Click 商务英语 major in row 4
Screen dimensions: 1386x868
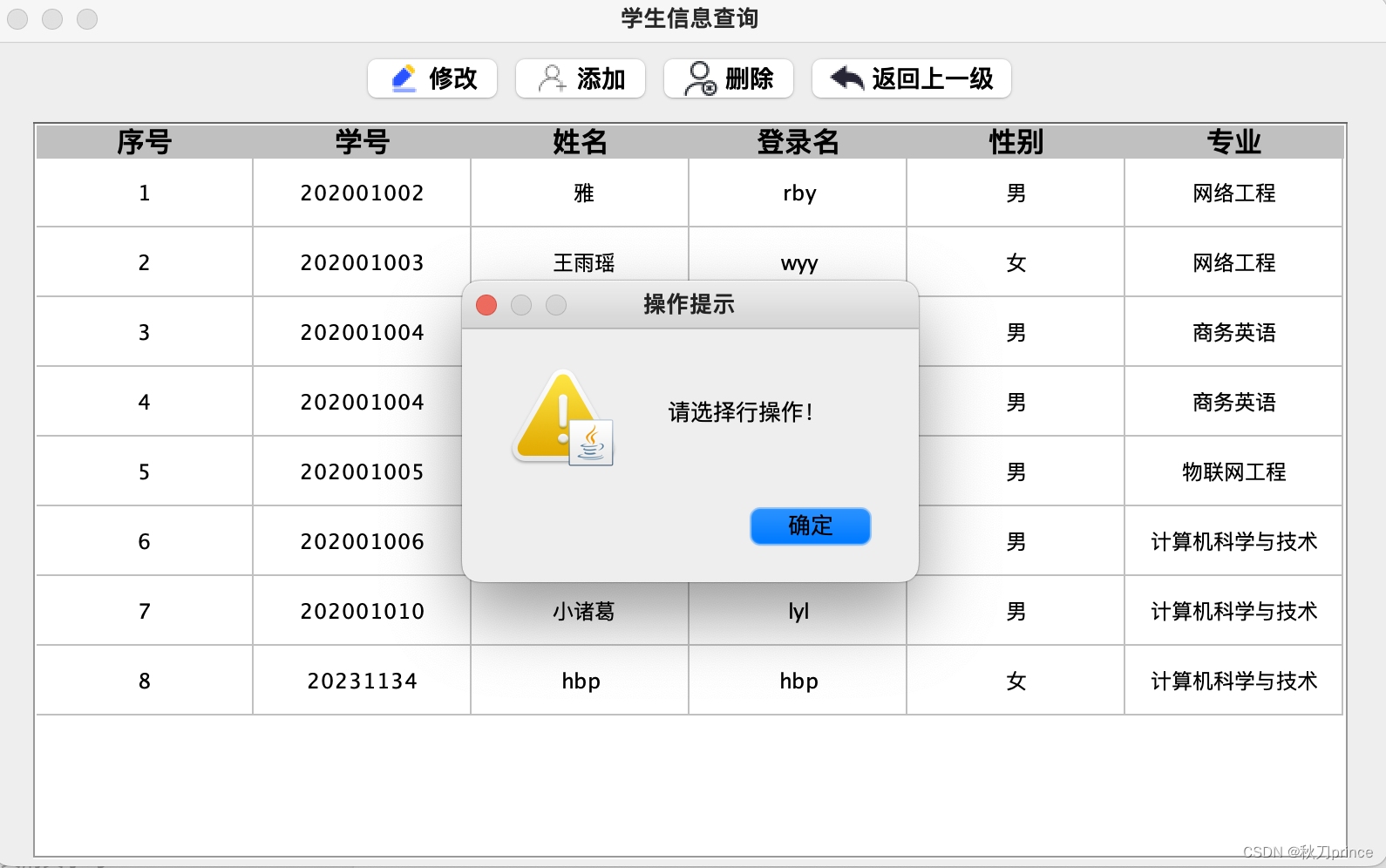(1233, 402)
